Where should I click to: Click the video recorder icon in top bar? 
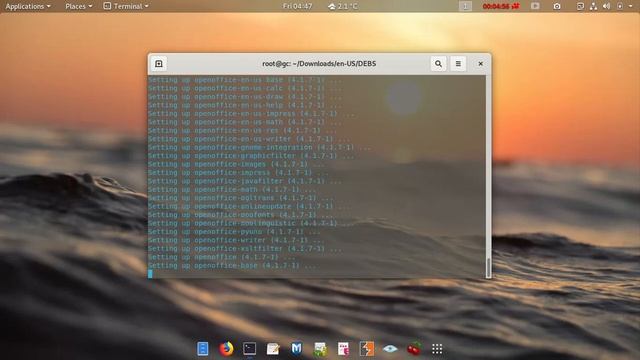coord(535,6)
